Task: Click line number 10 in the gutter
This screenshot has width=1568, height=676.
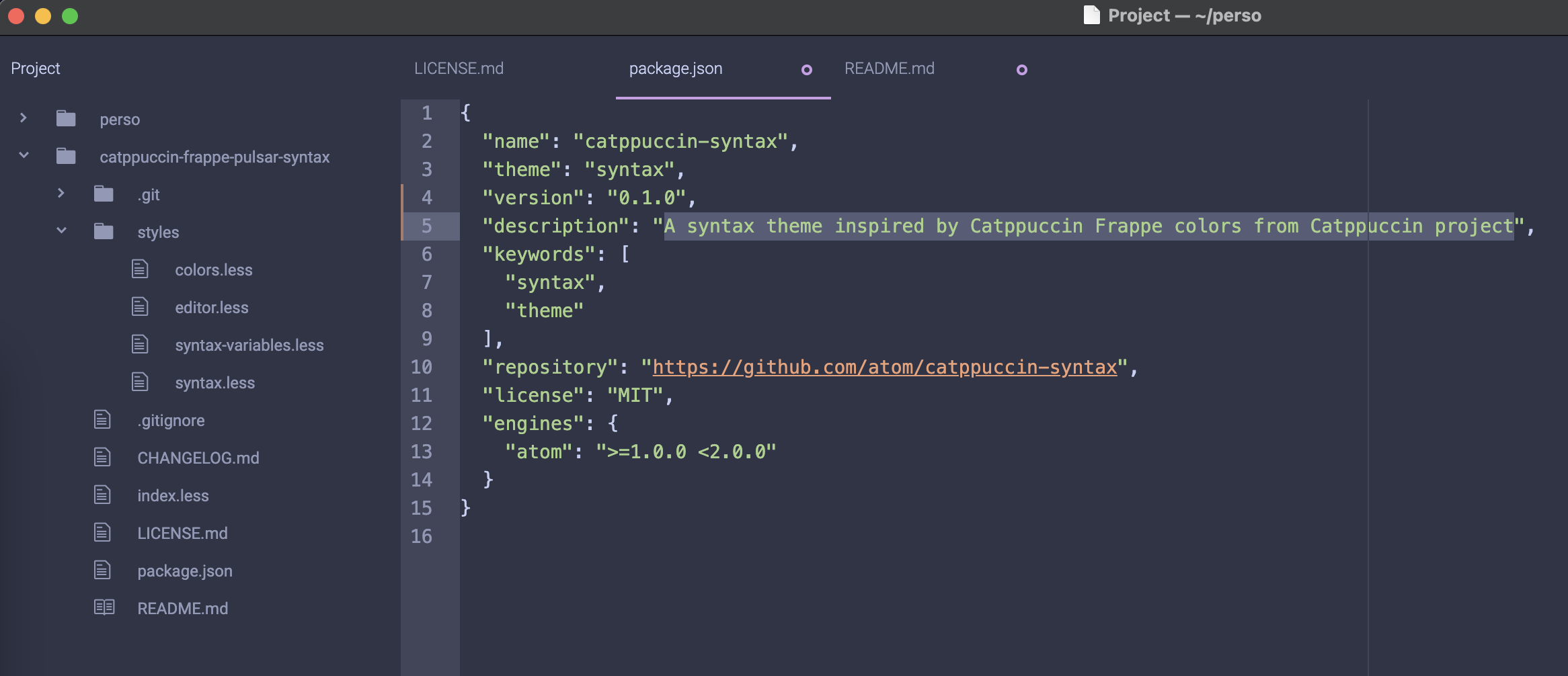Action: [422, 367]
